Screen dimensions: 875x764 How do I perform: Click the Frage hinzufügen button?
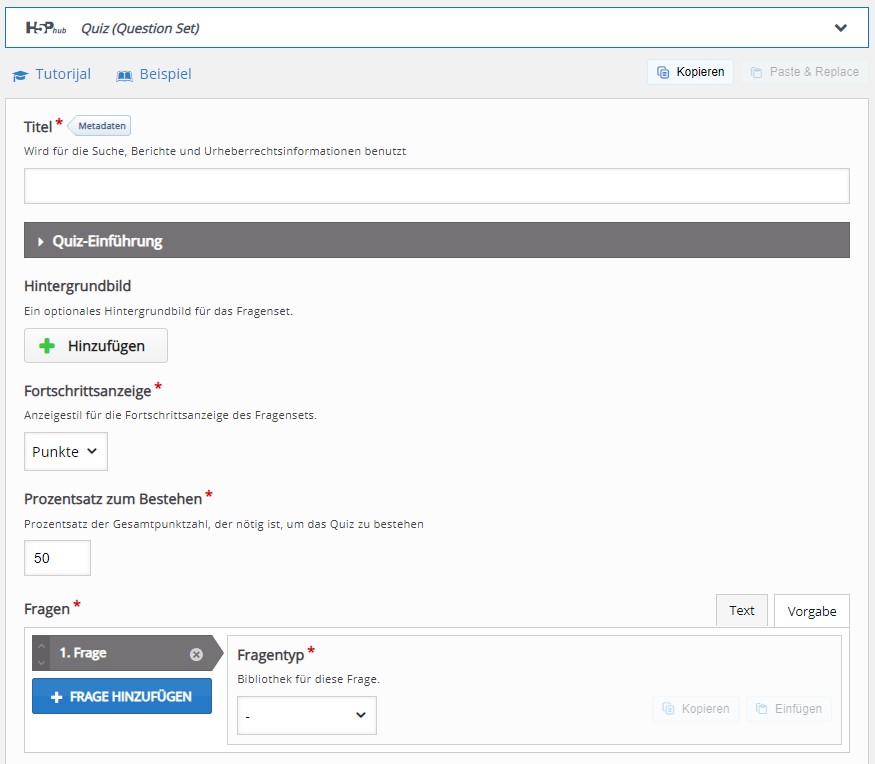click(x=122, y=696)
